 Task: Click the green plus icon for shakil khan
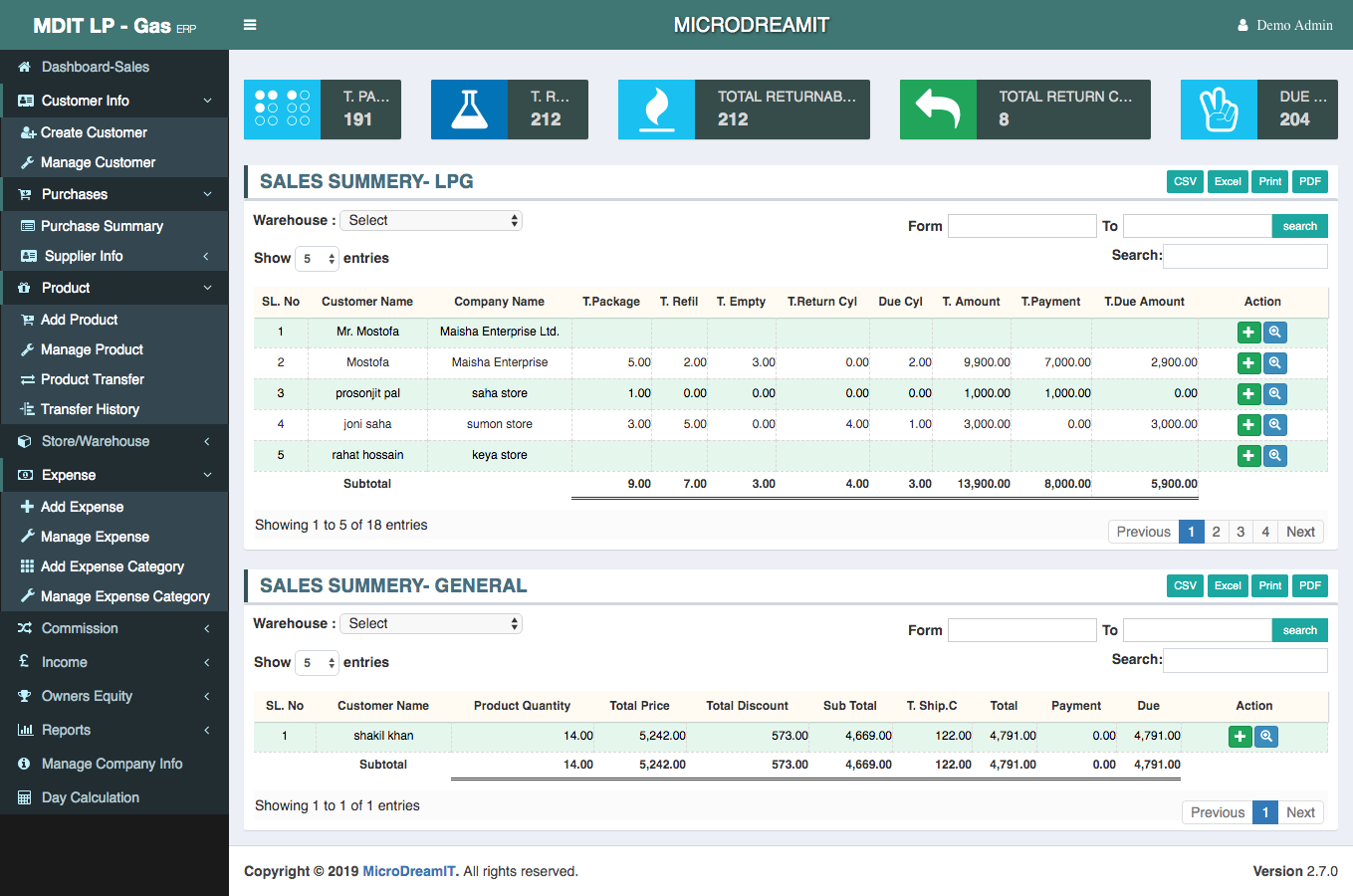click(1240, 737)
